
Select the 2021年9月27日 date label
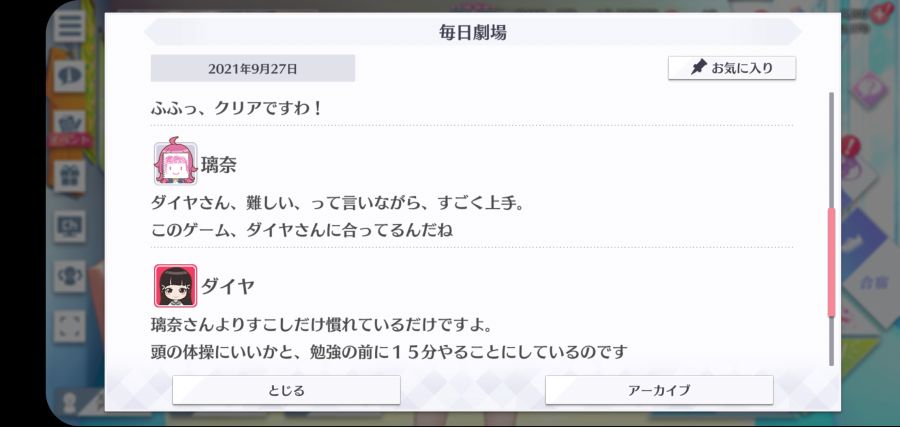click(253, 68)
